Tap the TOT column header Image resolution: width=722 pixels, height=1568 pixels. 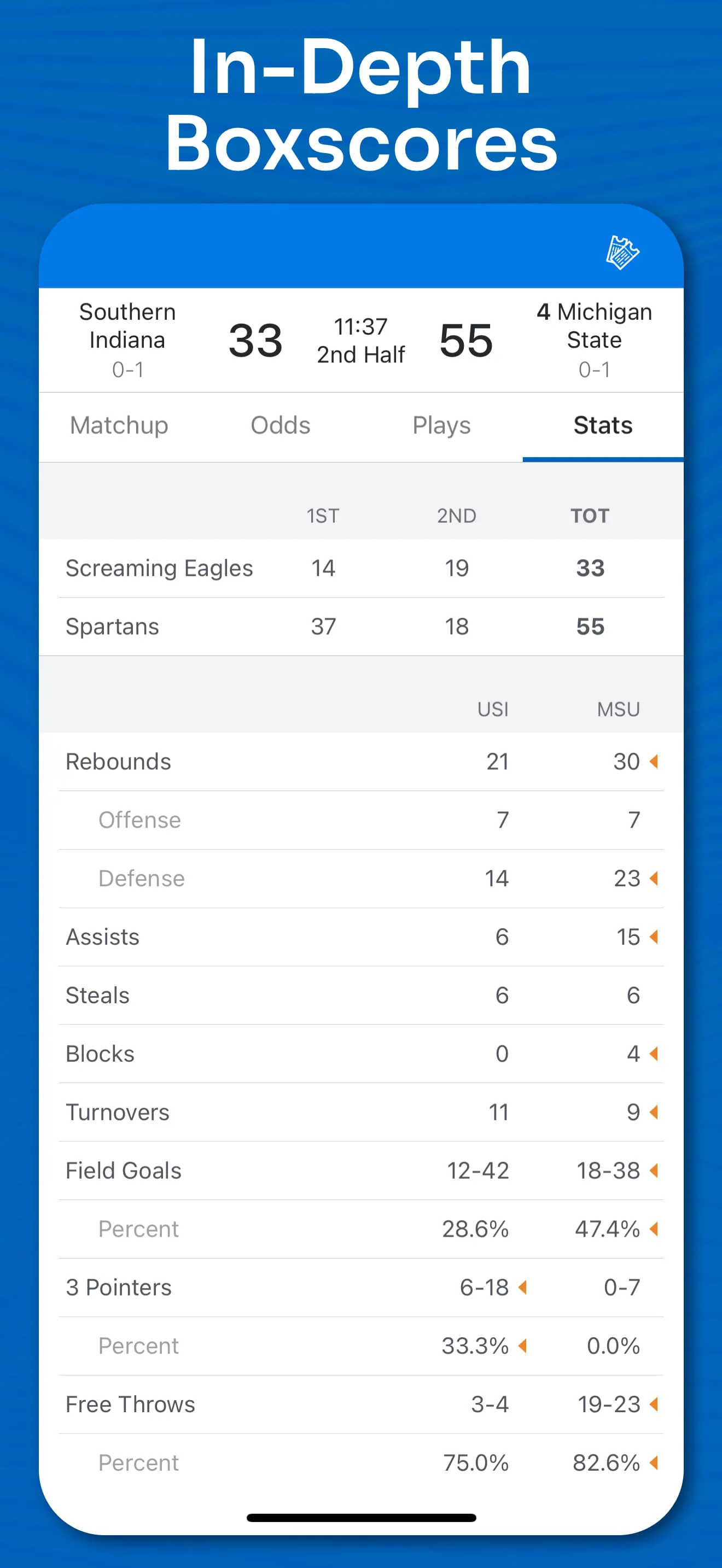point(589,516)
